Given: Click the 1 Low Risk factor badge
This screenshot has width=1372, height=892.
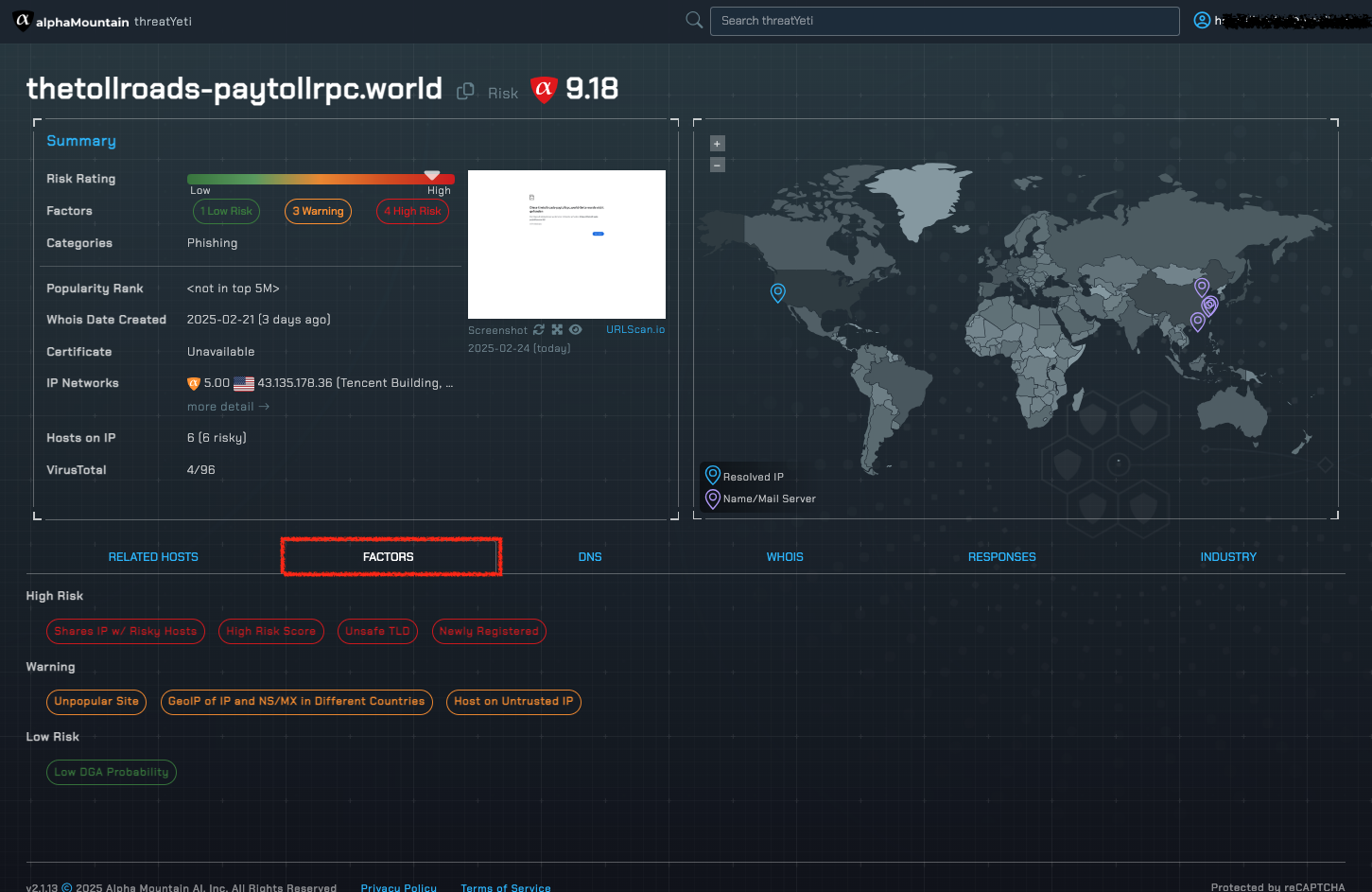Looking at the screenshot, I should pyautogui.click(x=226, y=211).
